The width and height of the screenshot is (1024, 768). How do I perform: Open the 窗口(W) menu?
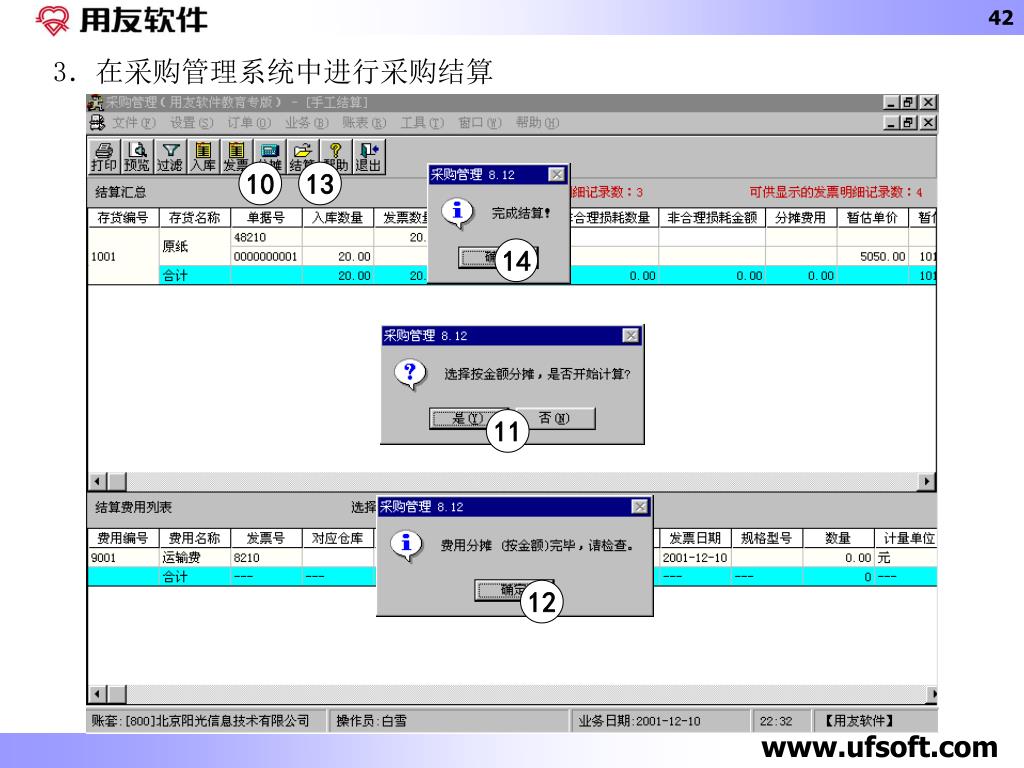[x=479, y=123]
